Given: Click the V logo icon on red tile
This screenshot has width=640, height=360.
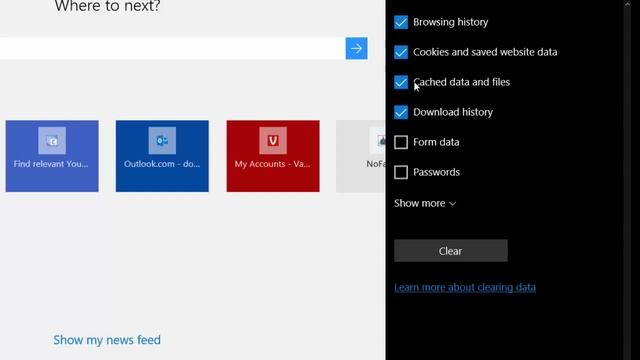Looking at the screenshot, I should [273, 140].
